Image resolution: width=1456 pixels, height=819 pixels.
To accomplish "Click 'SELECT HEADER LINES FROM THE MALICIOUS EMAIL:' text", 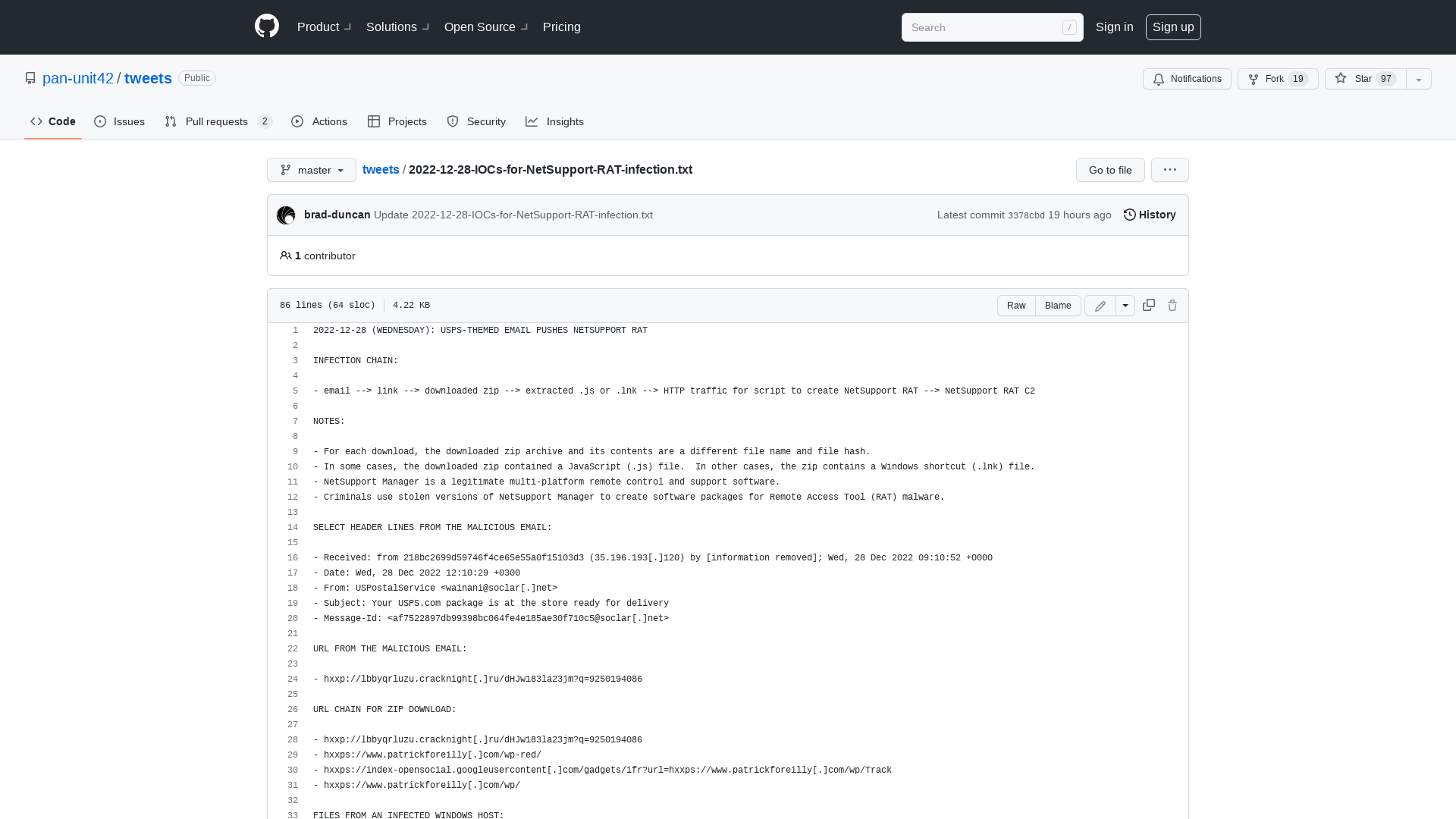I will pos(432,527).
